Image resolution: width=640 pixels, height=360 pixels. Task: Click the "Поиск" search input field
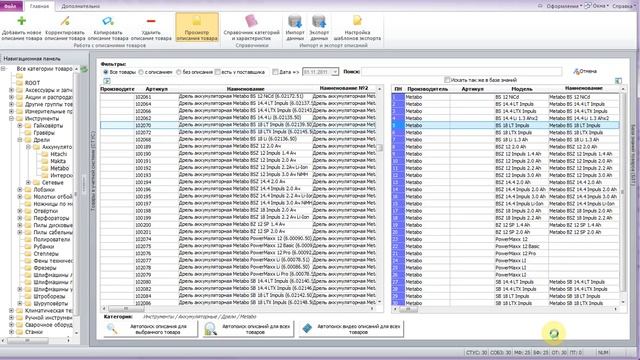coord(462,72)
